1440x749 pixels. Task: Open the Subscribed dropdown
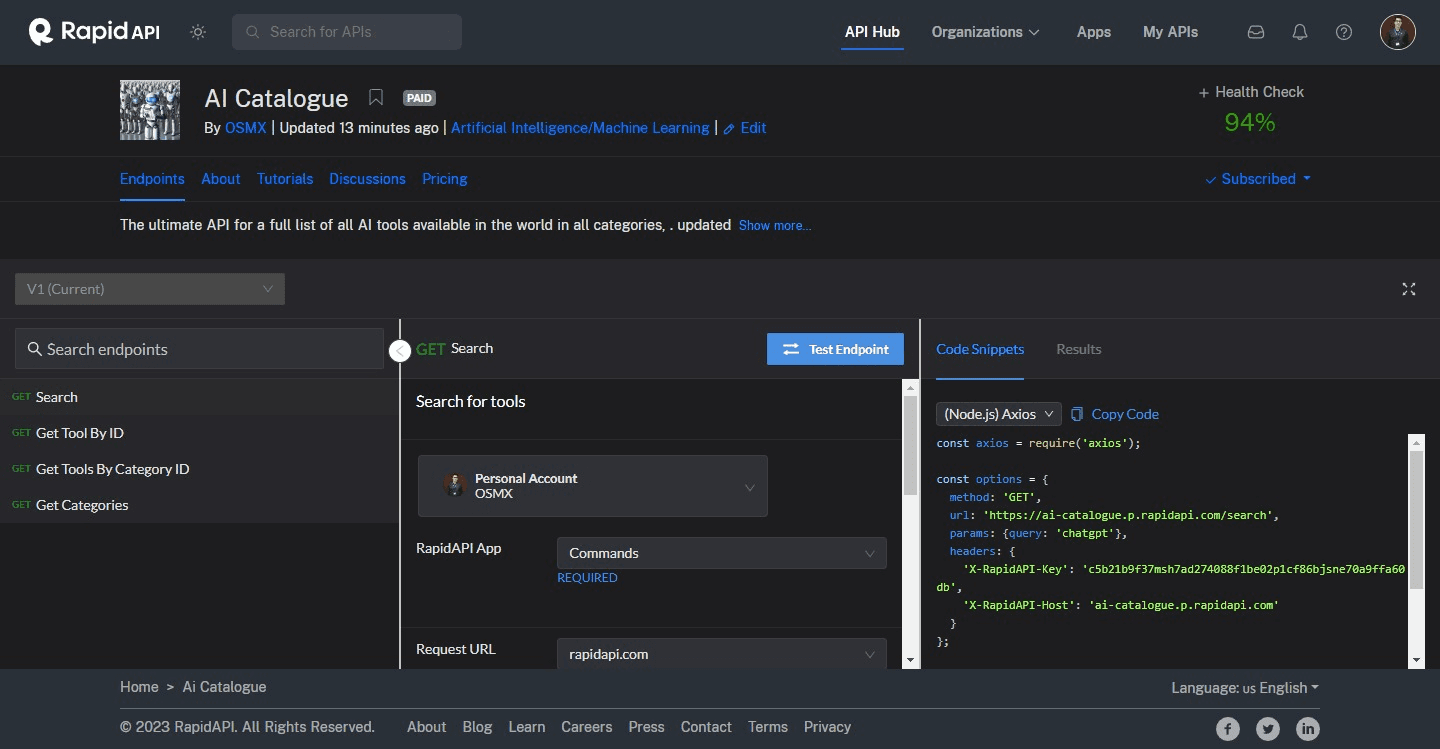(1258, 179)
